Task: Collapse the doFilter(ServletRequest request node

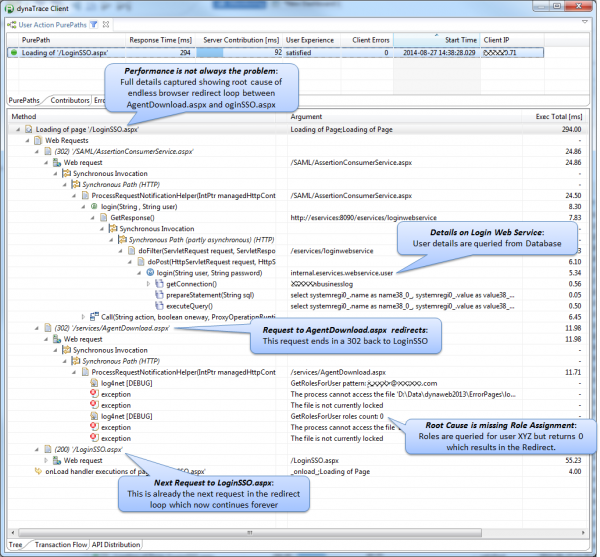Action: point(121,251)
